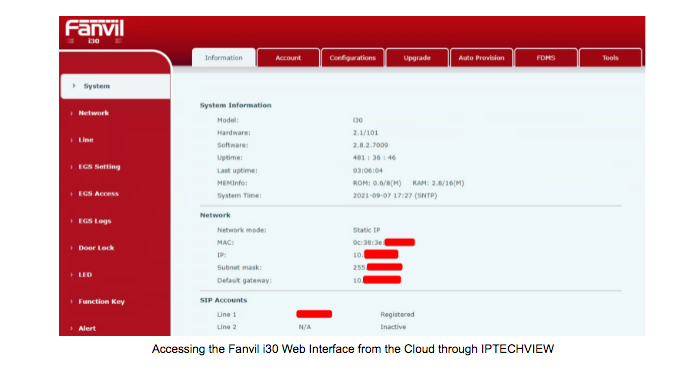This screenshot has width=699, height=377.
Task: Open Function Key in sidebar
Action: point(102,302)
